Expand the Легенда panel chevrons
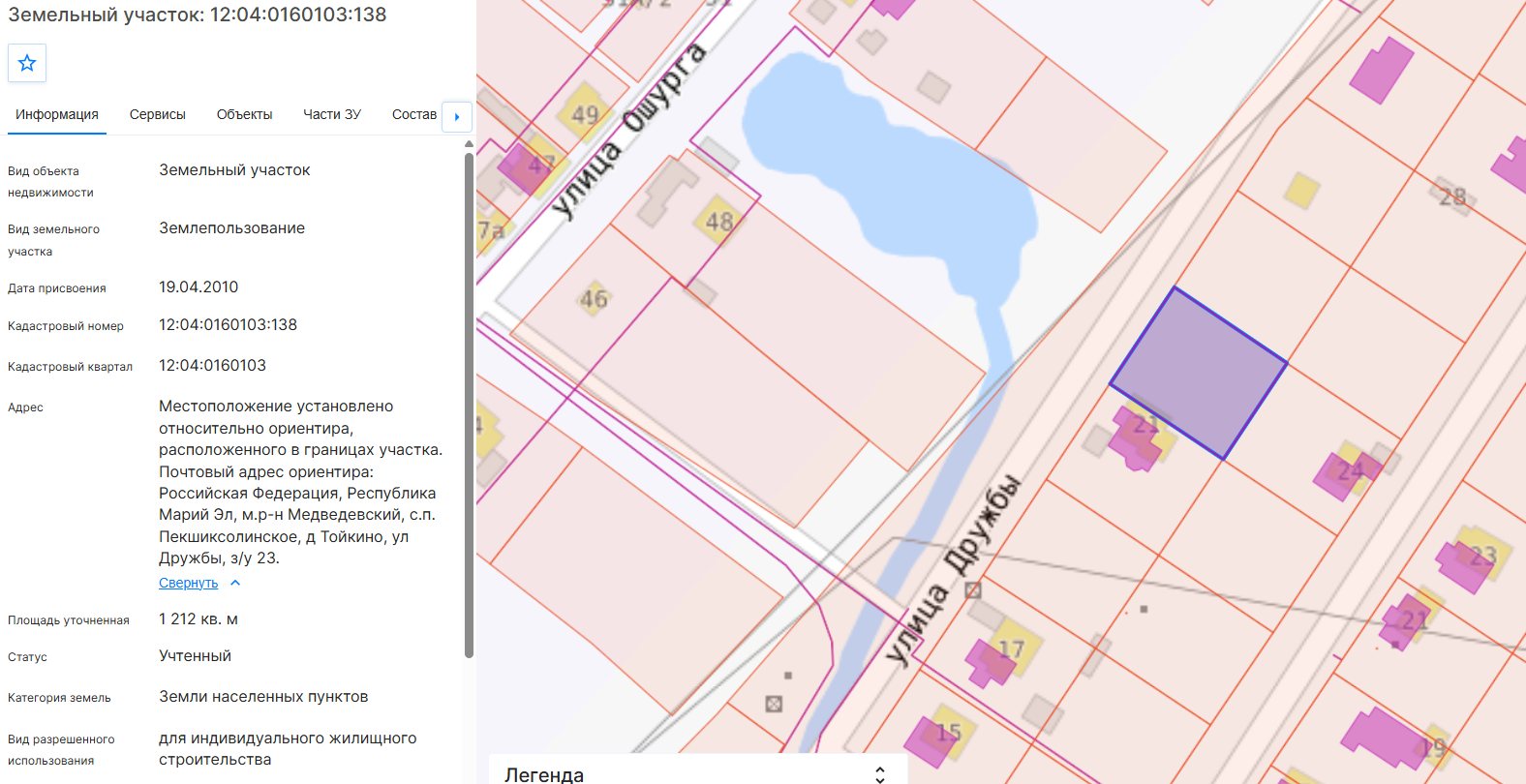Viewport: 1526px width, 784px height. [879, 773]
